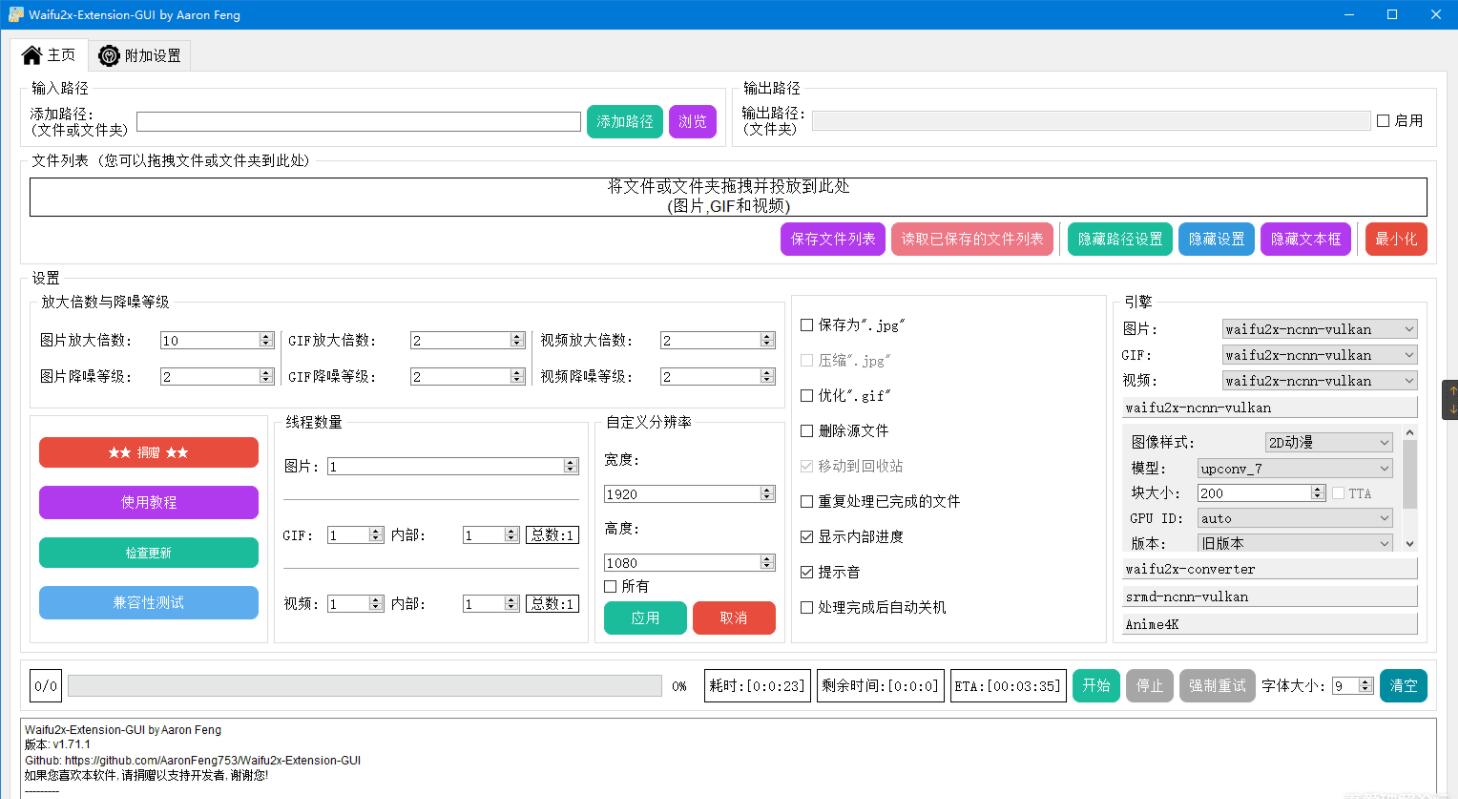The image size is (1458, 799).
Task: Expand the srmd-ncnn-vulkan engine section
Action: [x=1270, y=596]
